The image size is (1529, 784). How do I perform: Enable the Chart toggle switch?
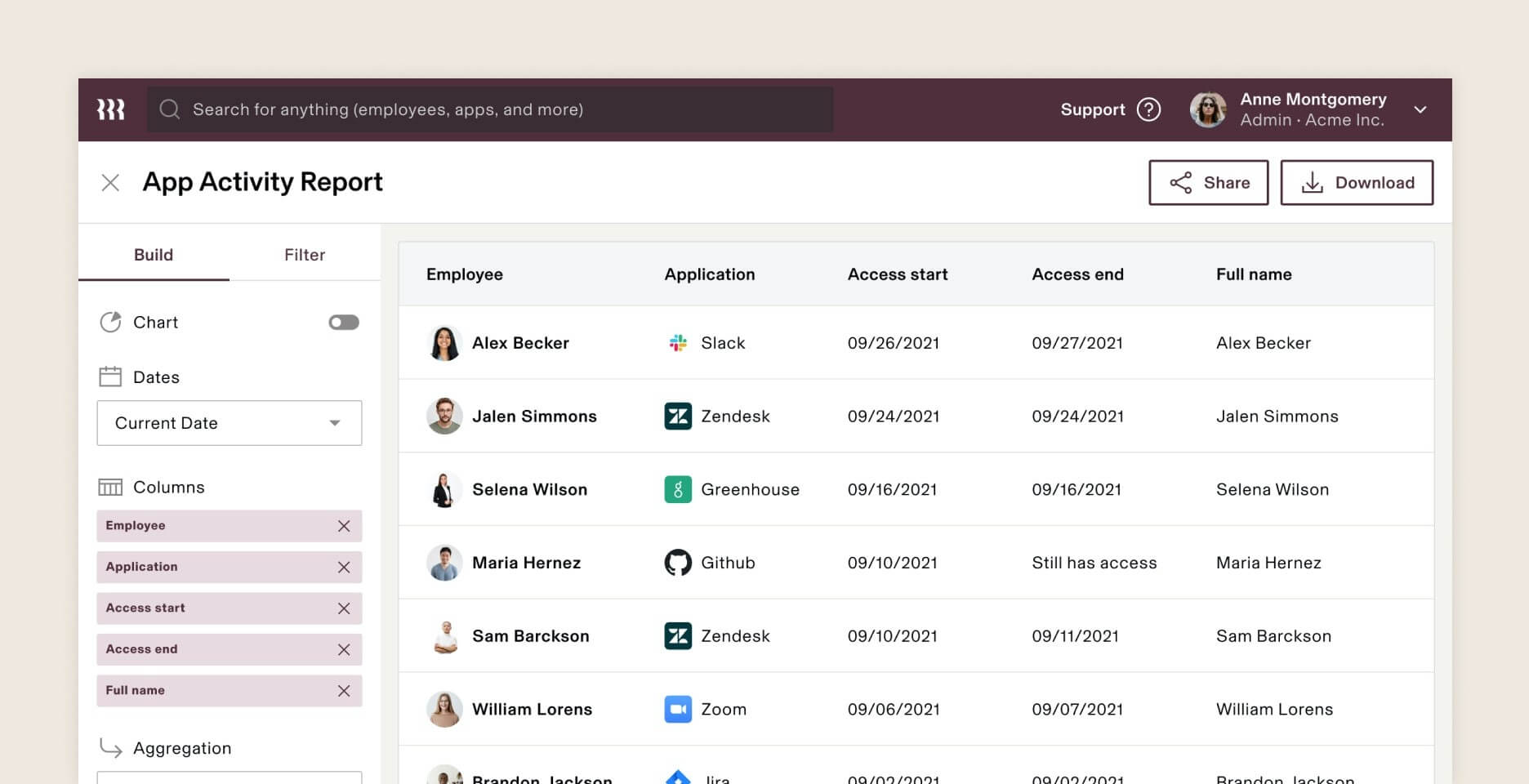pyautogui.click(x=343, y=322)
